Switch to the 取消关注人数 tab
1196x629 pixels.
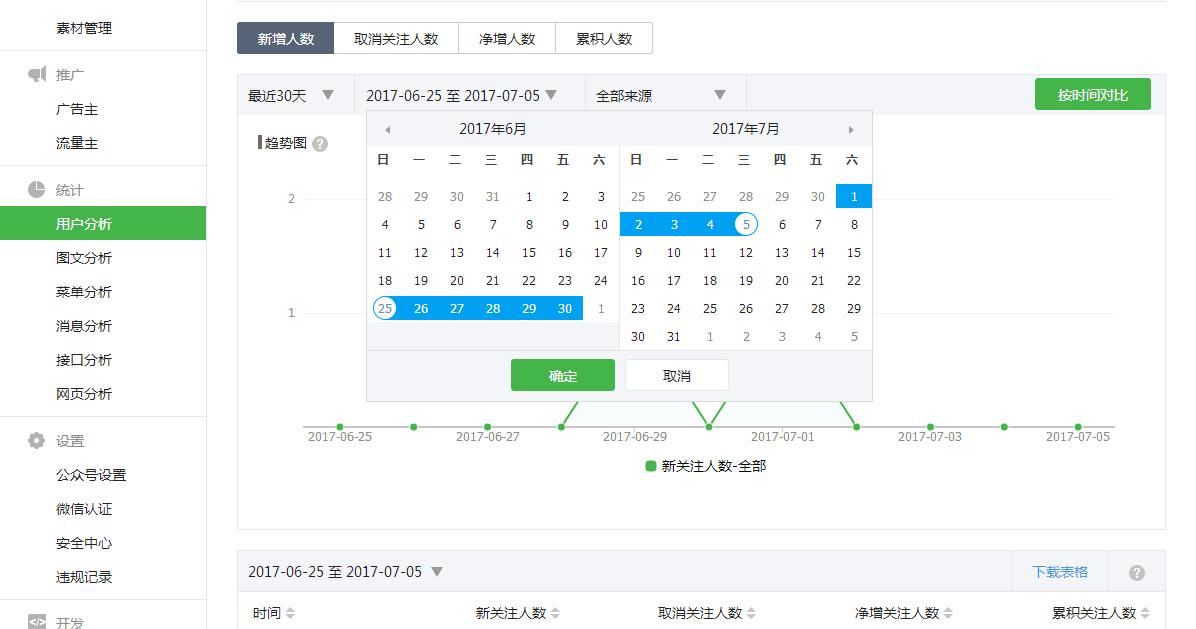tap(396, 38)
